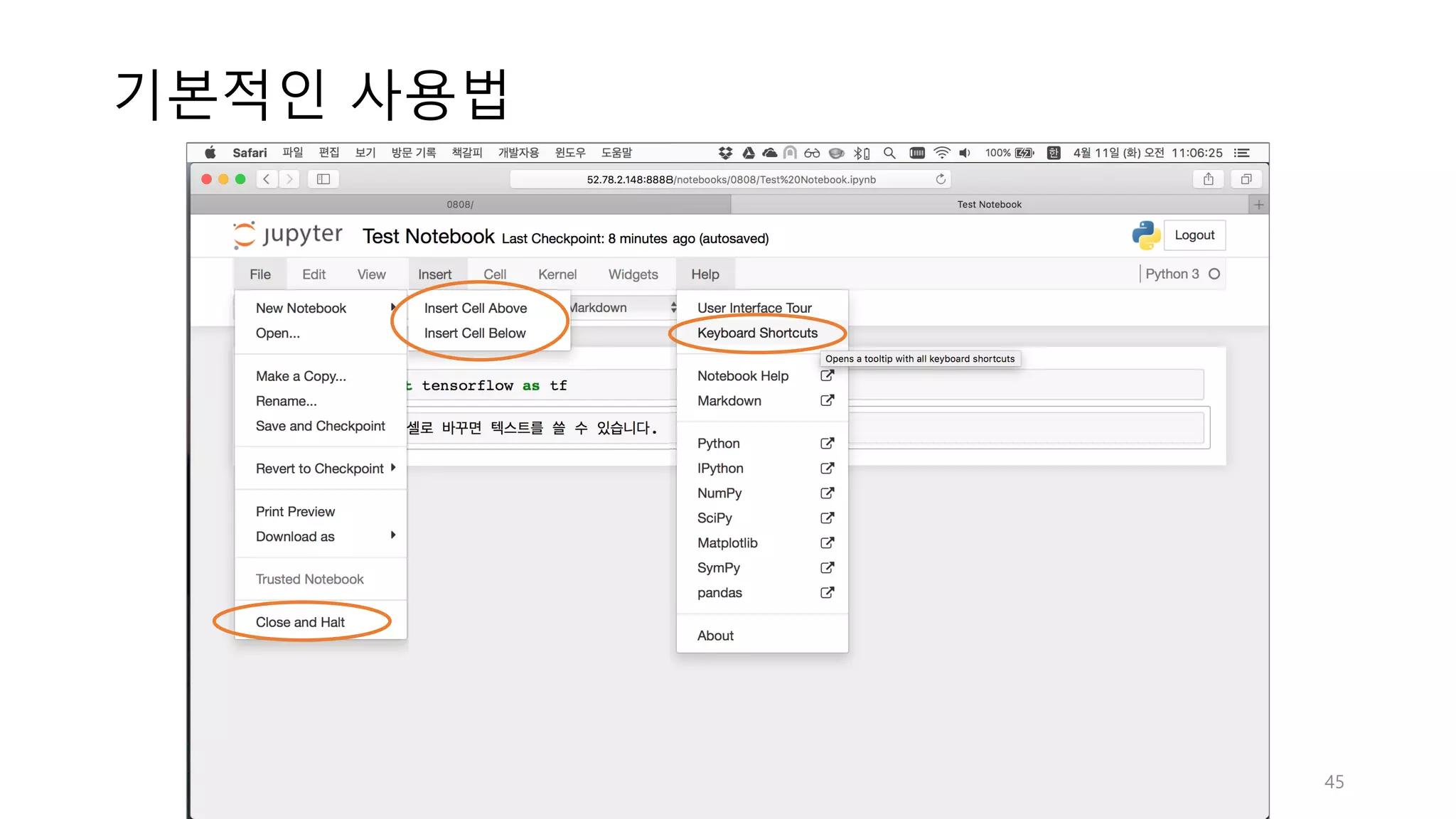Screen dimensions: 1456x819
Task: Open the Safari 파일 menu
Action: point(292,153)
